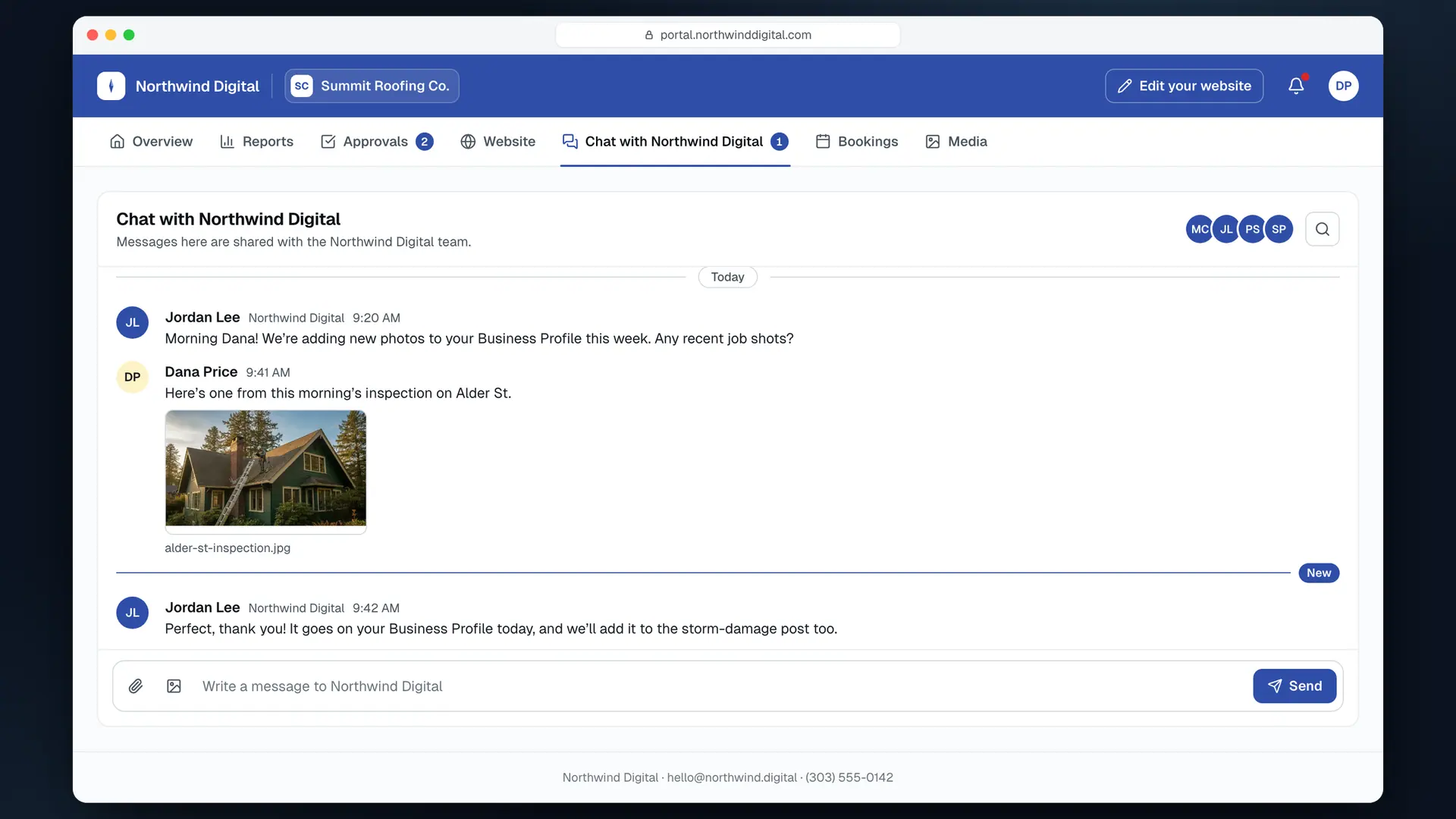Click the Chat with Northwind Digital heading

[x=228, y=219]
